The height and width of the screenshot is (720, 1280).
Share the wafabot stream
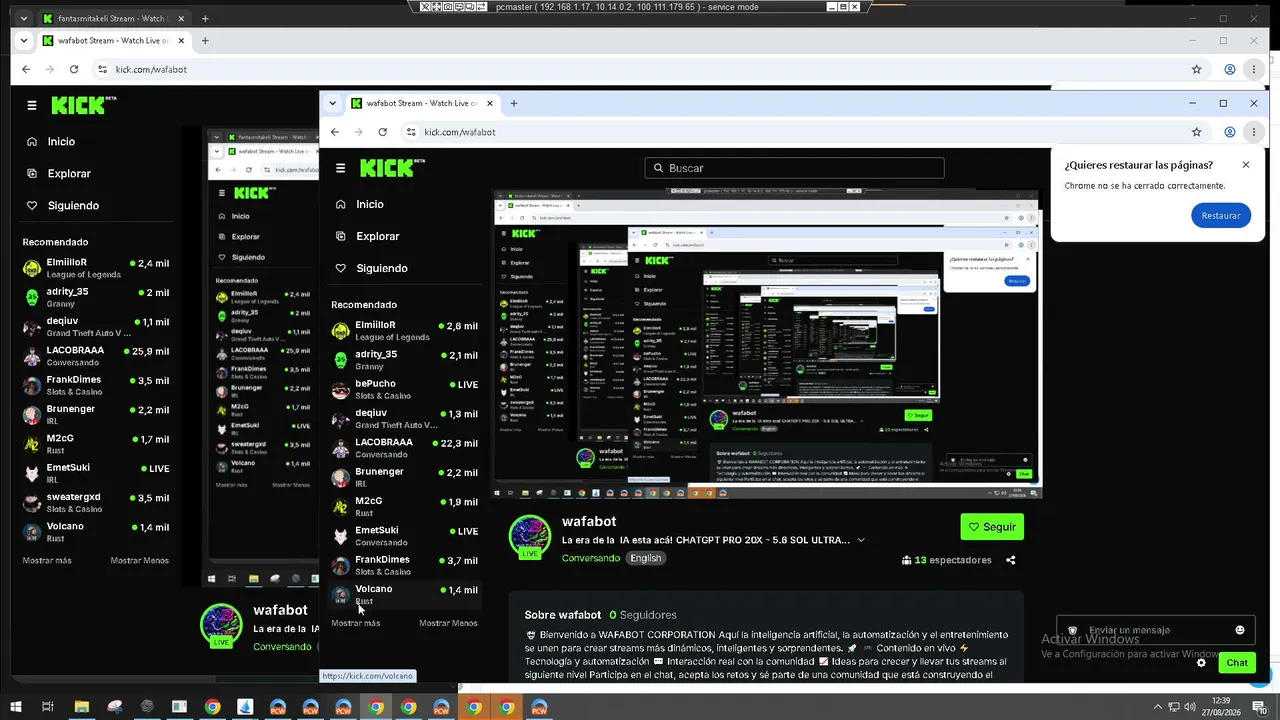tap(1011, 560)
